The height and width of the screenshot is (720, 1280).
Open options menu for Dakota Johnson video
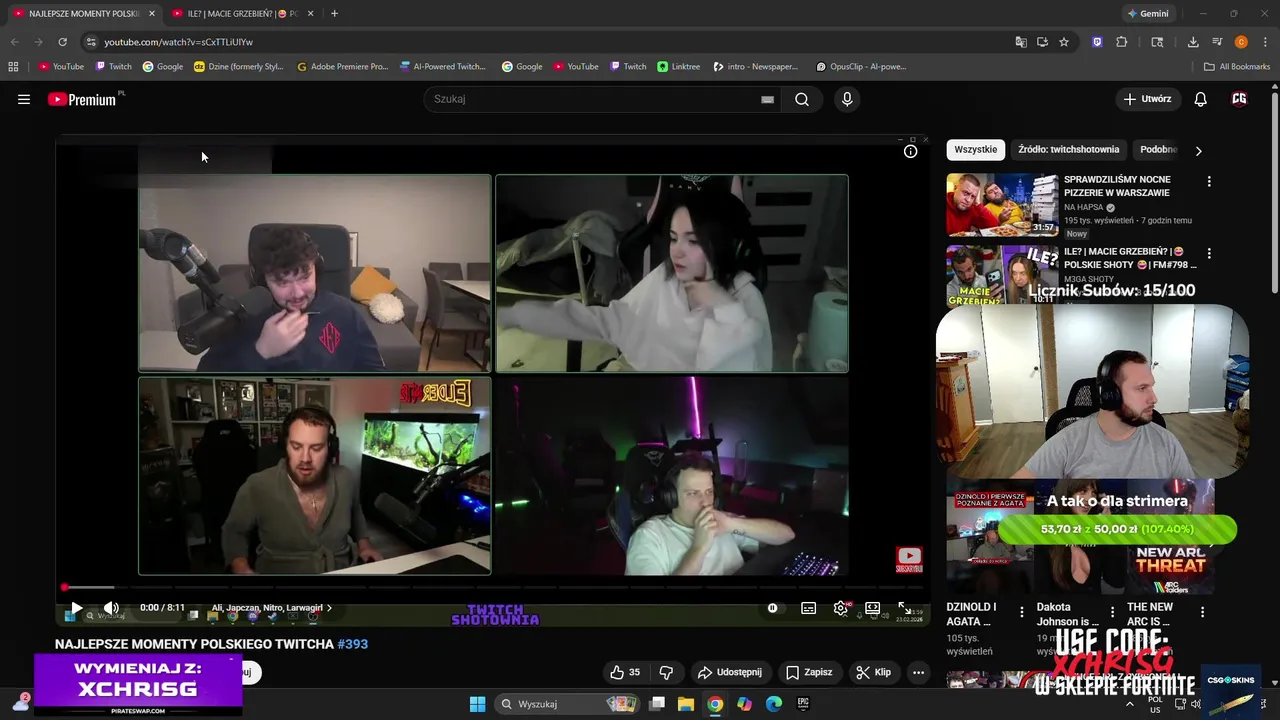[1112, 612]
